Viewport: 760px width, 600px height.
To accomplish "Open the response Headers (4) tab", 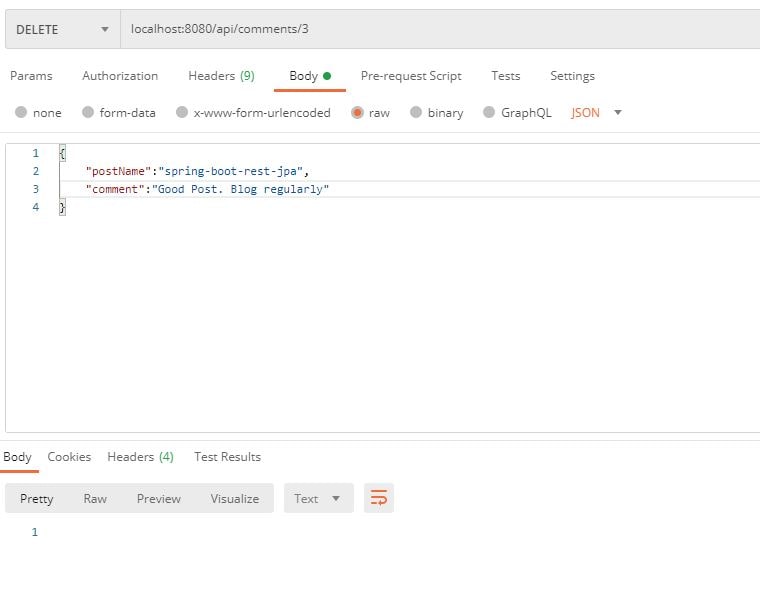I will click(x=141, y=457).
